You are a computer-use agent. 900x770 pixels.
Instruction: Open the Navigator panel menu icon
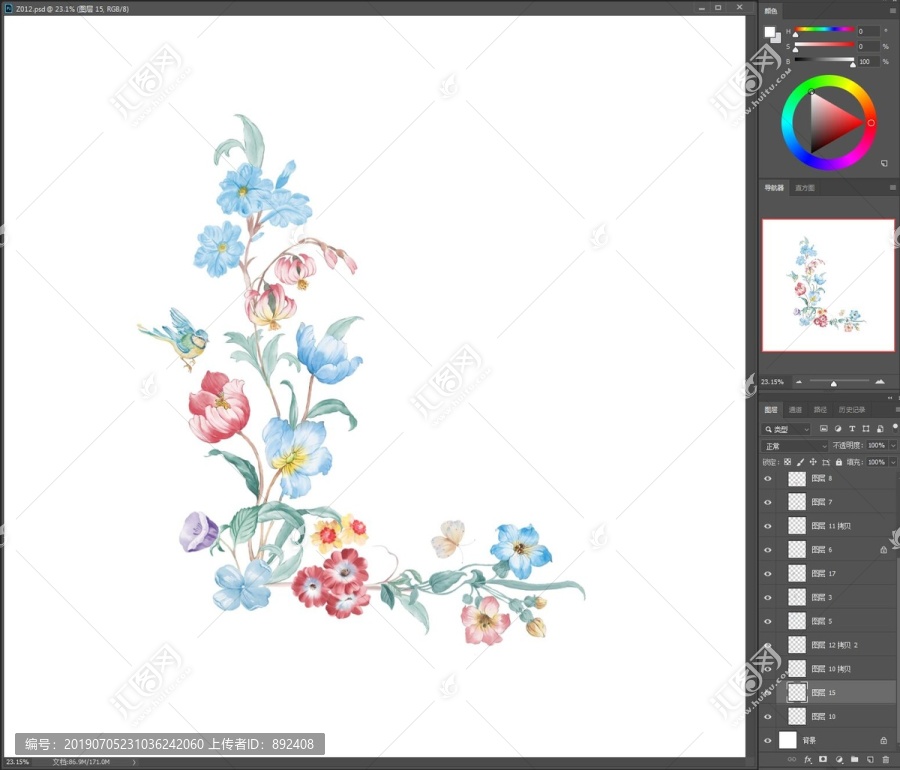tap(893, 188)
